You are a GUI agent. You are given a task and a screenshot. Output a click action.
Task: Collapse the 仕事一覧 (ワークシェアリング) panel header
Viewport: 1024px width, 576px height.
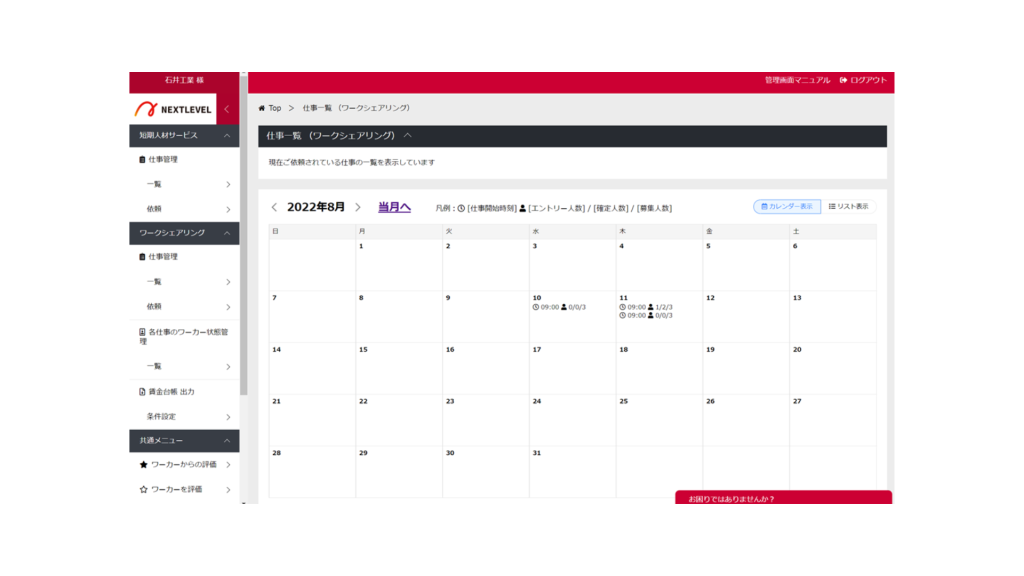408,136
